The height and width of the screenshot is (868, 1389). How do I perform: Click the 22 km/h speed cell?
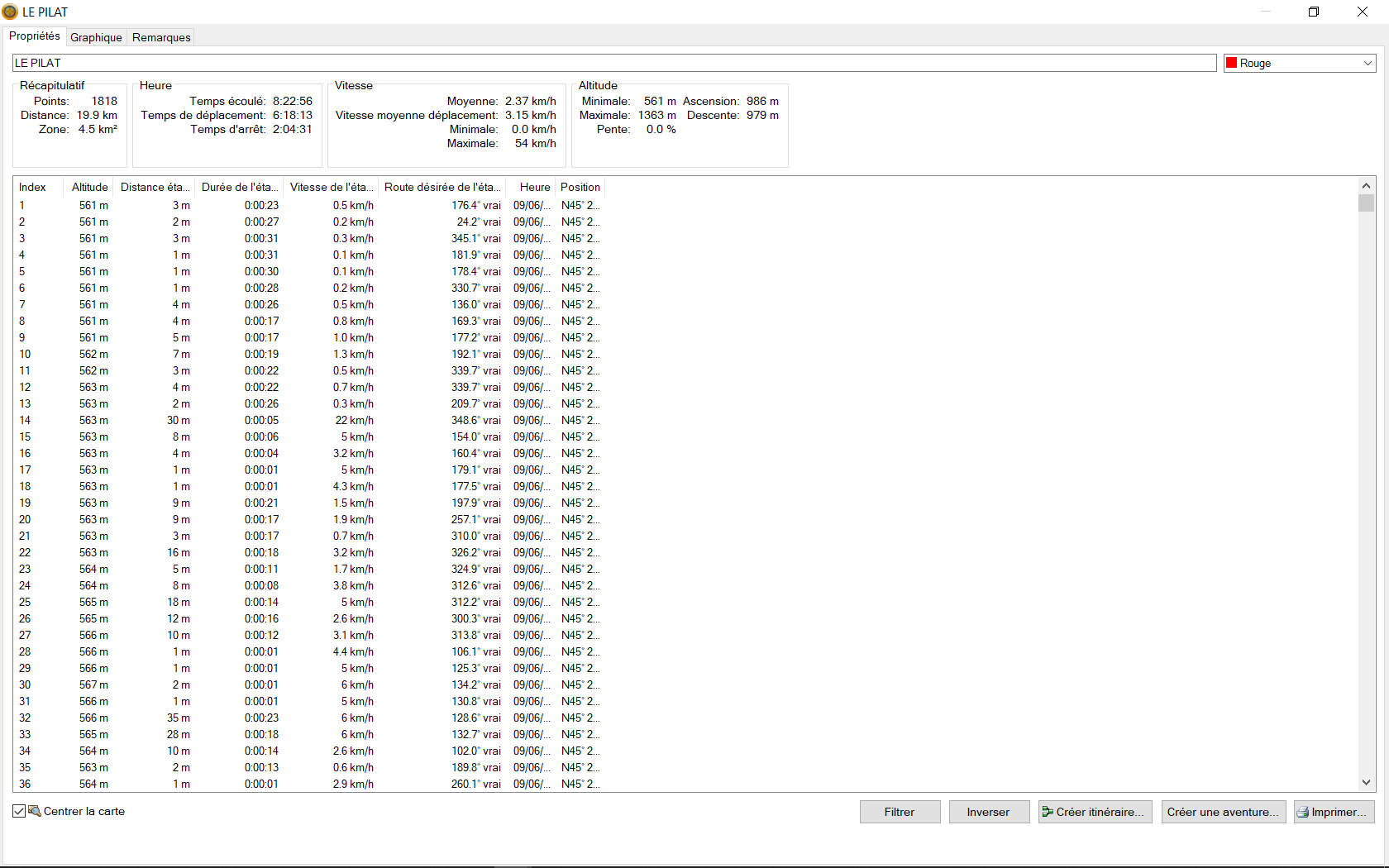tap(354, 420)
